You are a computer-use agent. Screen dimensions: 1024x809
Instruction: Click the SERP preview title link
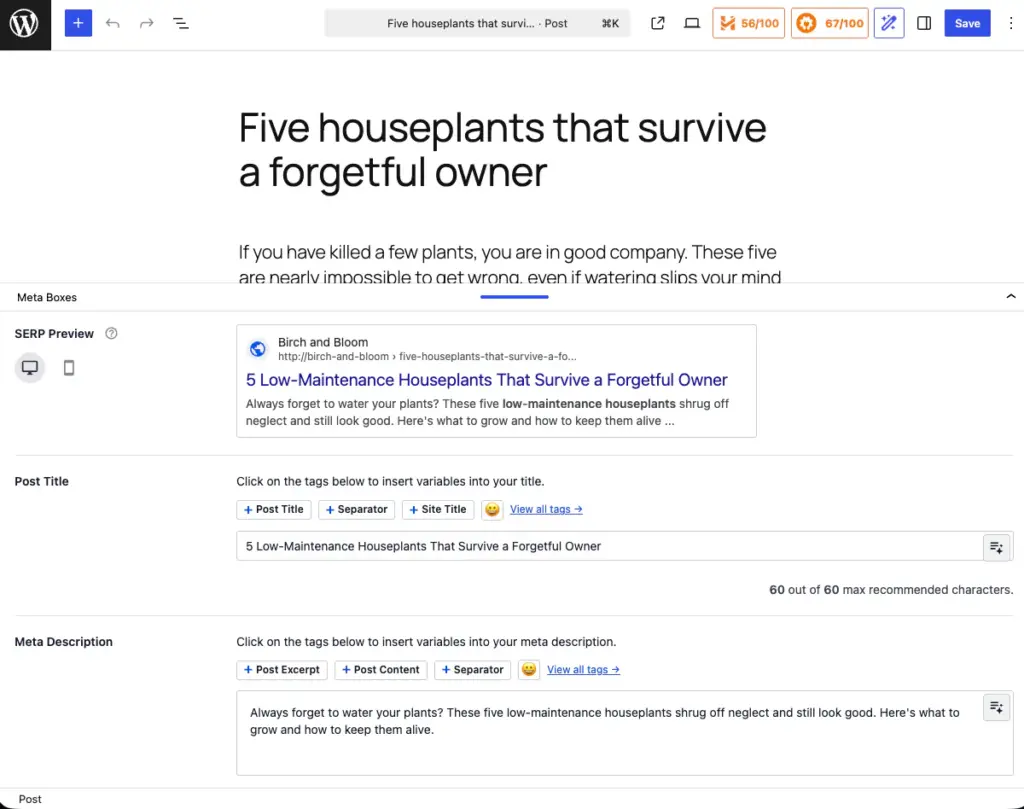coord(487,380)
